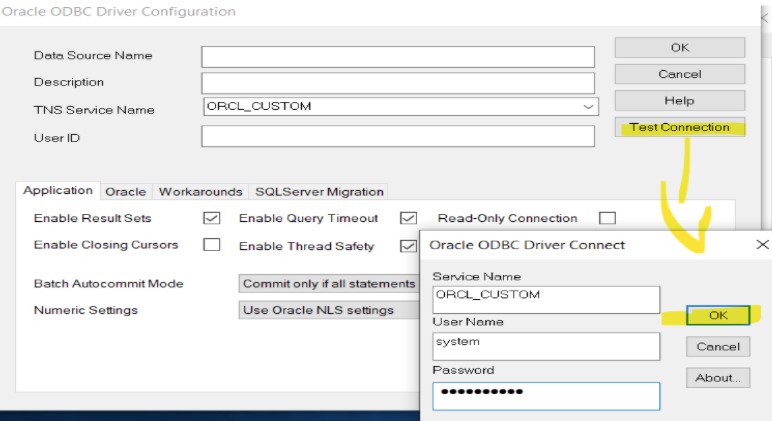Click the About... button
Viewport: 772px width, 421px height.
point(717,378)
